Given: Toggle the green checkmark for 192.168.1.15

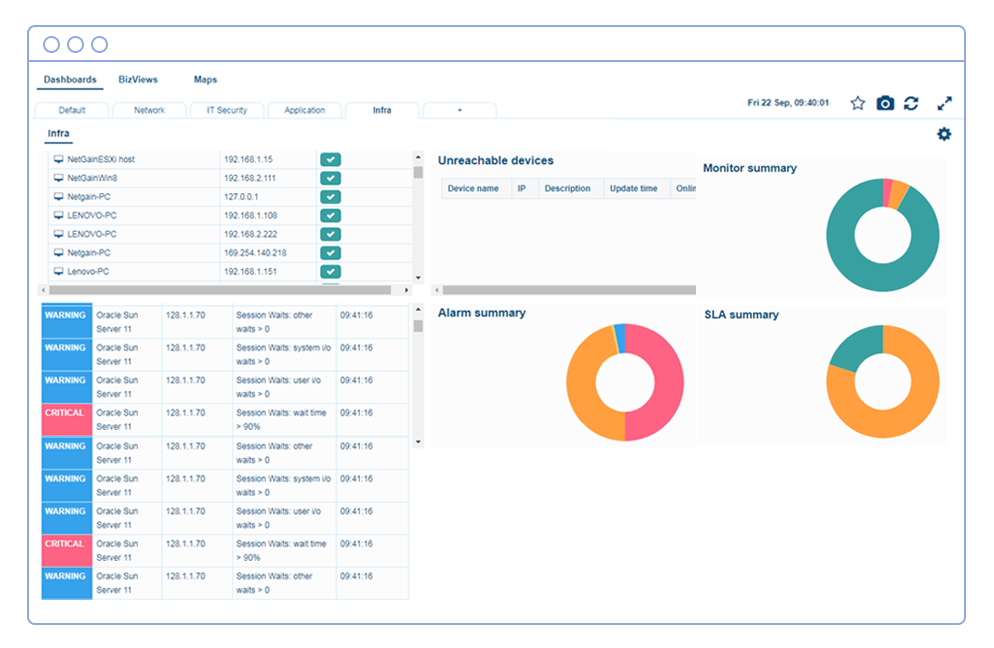Looking at the screenshot, I should click(x=330, y=160).
